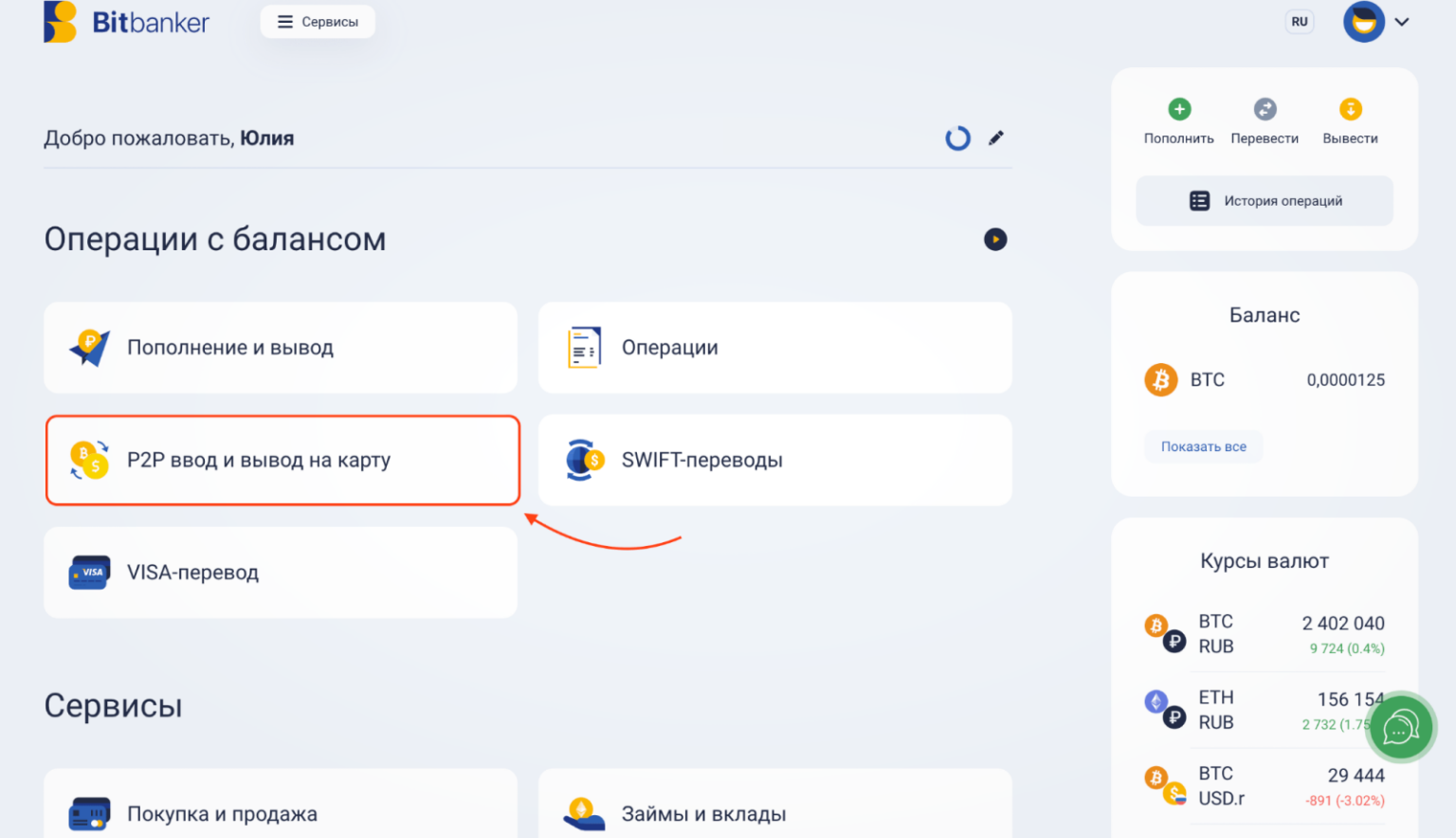The width and height of the screenshot is (1456, 838).
Task: Click the Операции document icon
Action: [584, 348]
